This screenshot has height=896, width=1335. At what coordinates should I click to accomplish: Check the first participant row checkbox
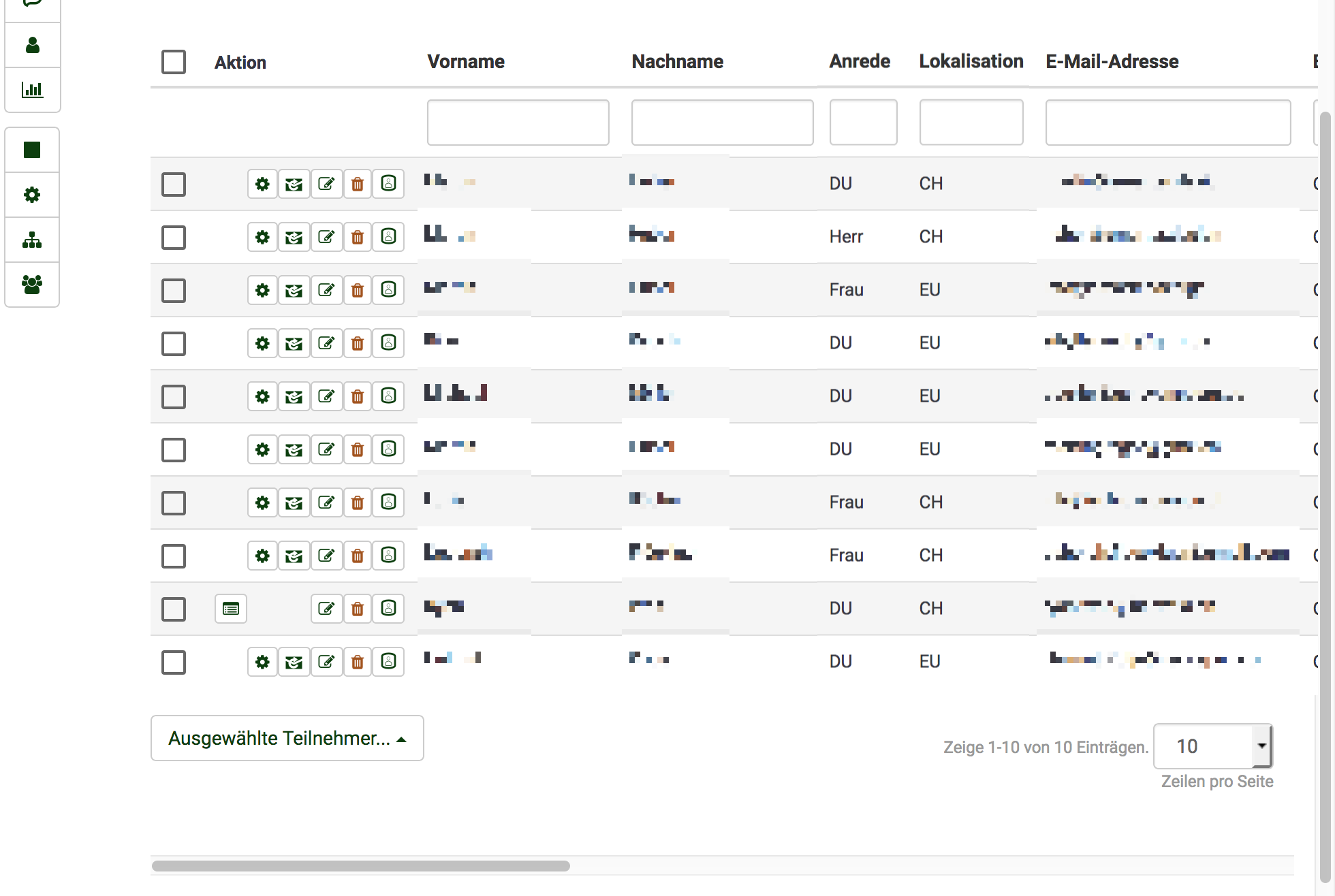(174, 184)
